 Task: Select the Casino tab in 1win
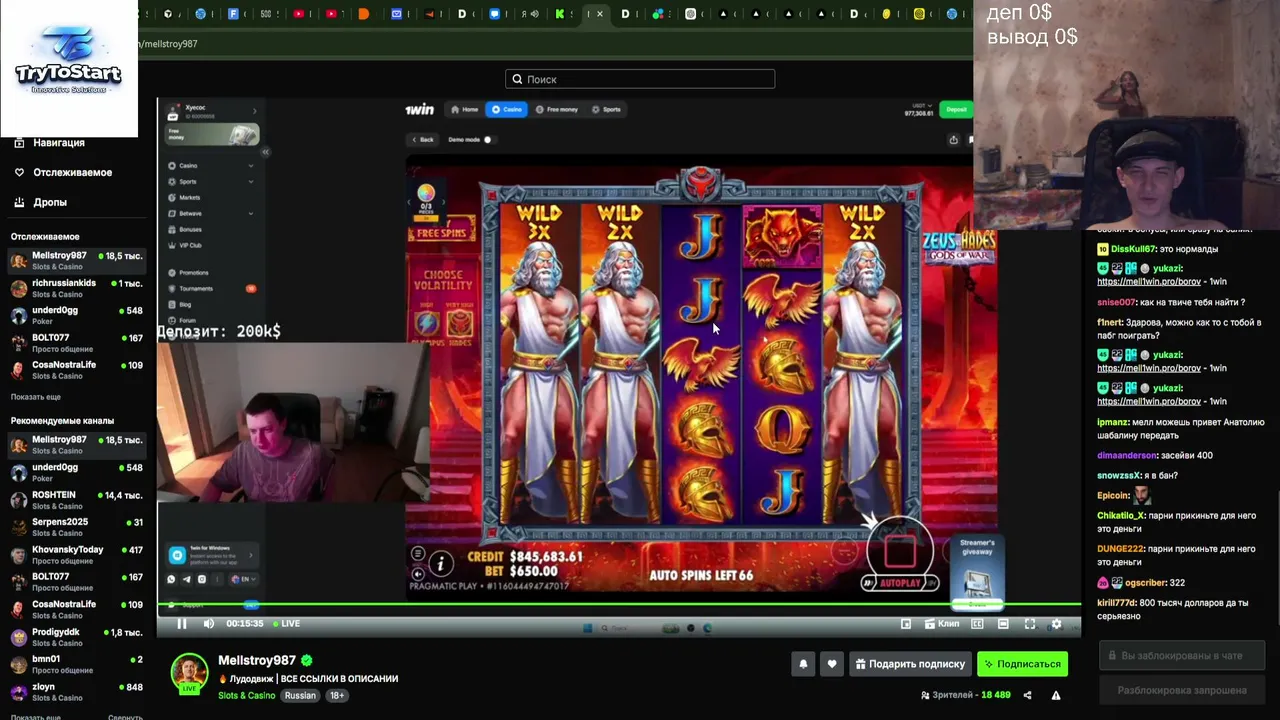[x=507, y=109]
